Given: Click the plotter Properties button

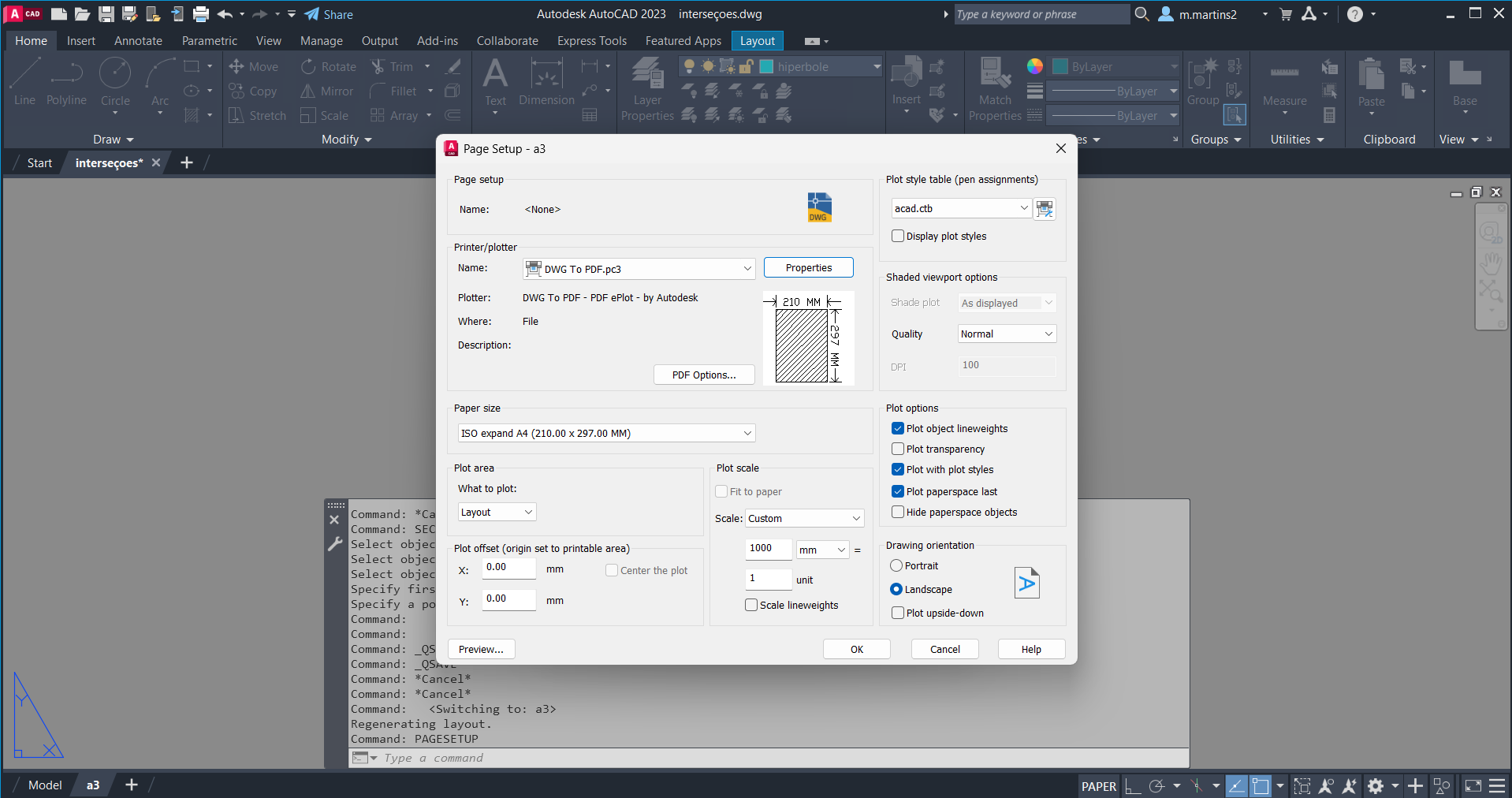Looking at the screenshot, I should coord(809,267).
